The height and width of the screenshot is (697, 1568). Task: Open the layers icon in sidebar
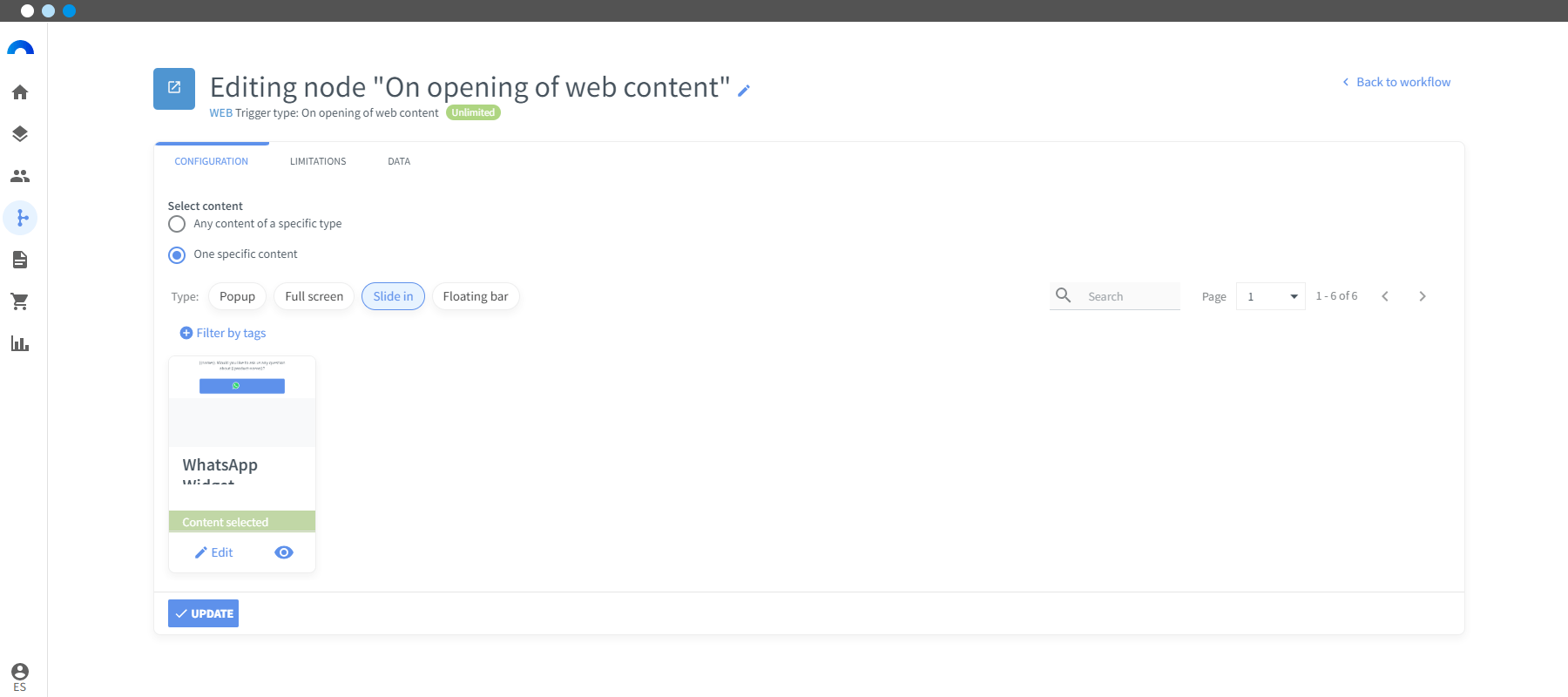(x=20, y=134)
